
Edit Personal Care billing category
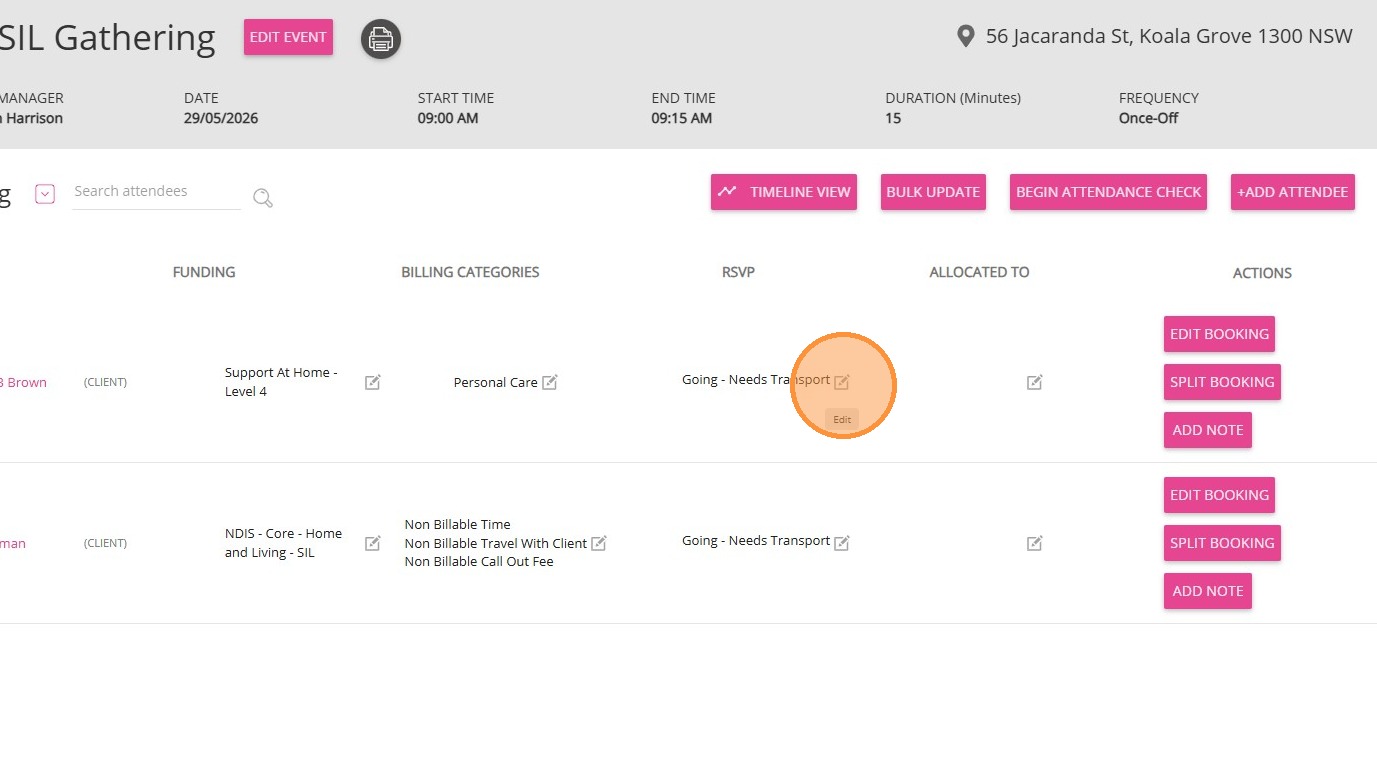[549, 382]
